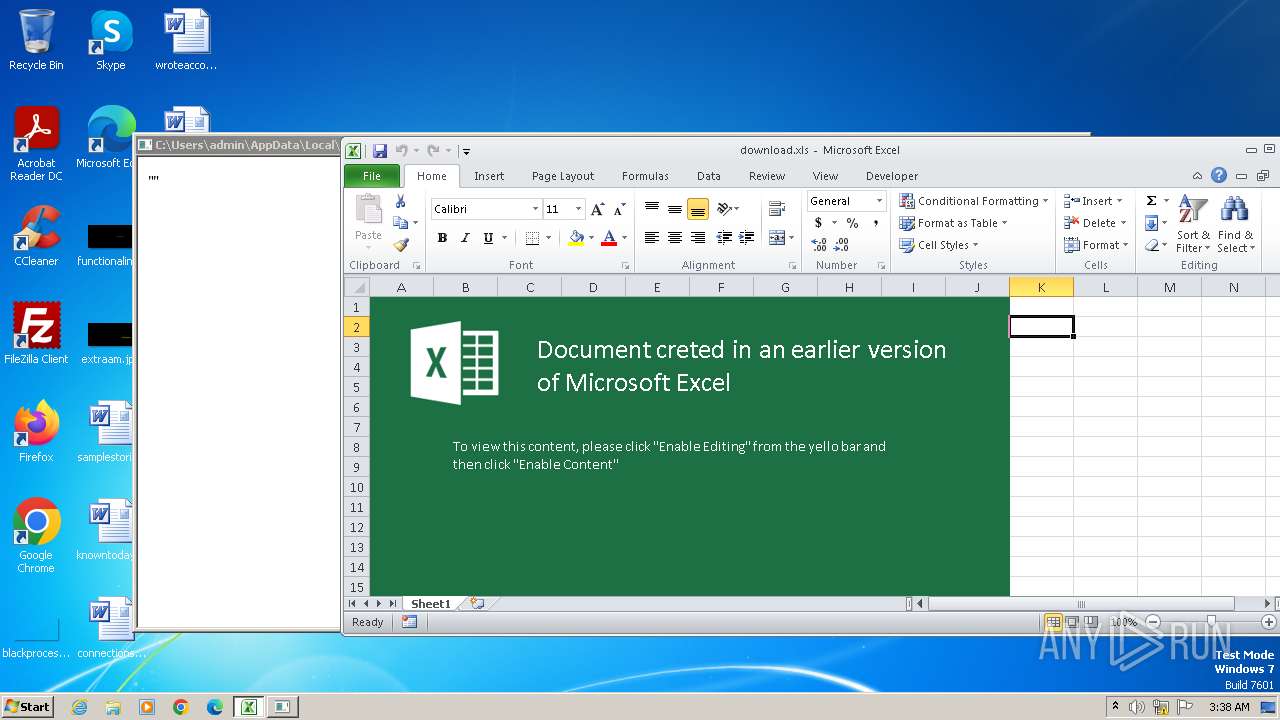Click the Fill down arrow icon

[x=1151, y=223]
